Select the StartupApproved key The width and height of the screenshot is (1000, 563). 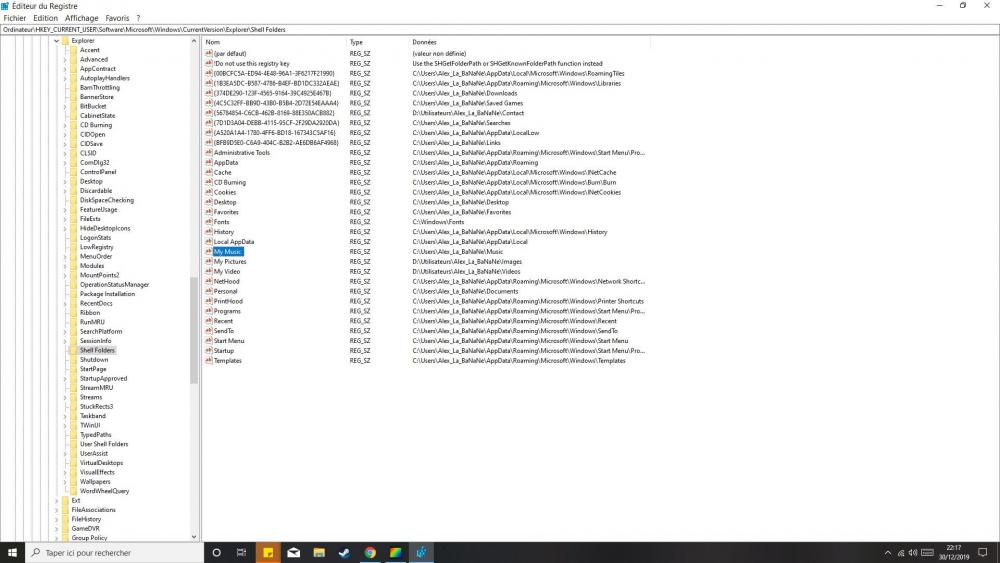pos(103,378)
